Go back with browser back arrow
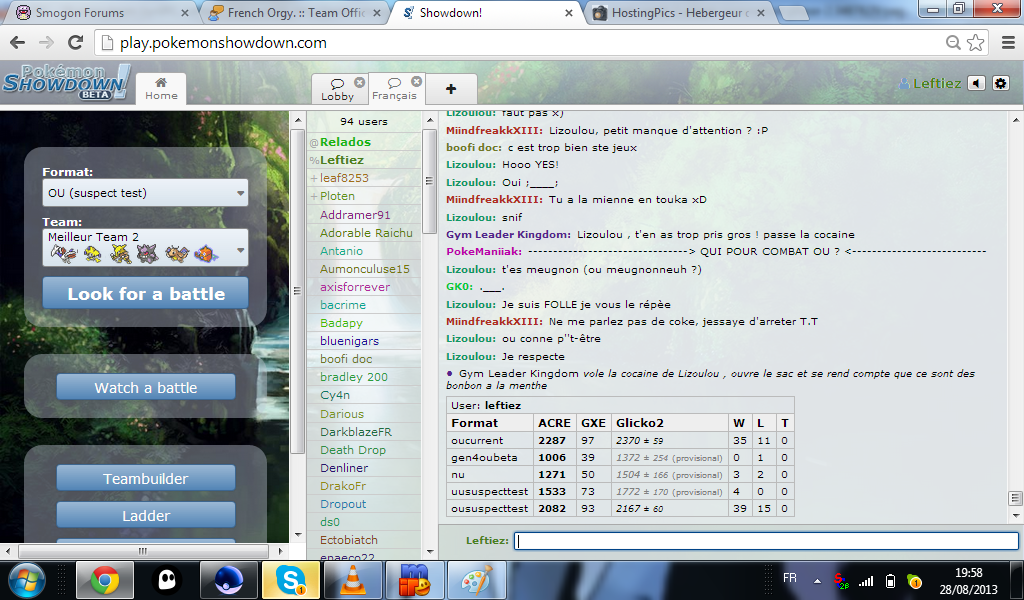This screenshot has width=1024, height=600. (x=18, y=43)
